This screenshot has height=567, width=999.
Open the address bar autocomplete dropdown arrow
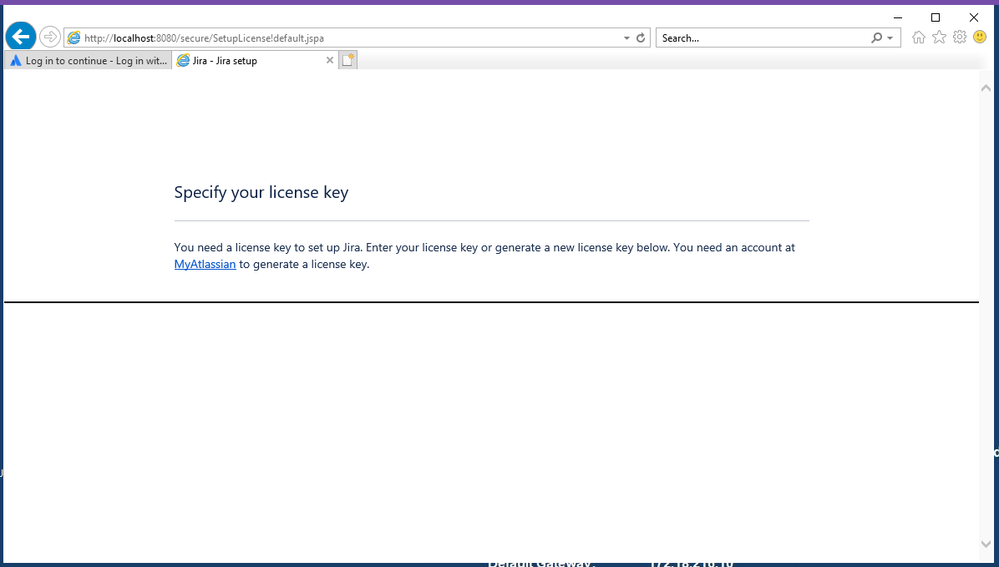point(626,38)
